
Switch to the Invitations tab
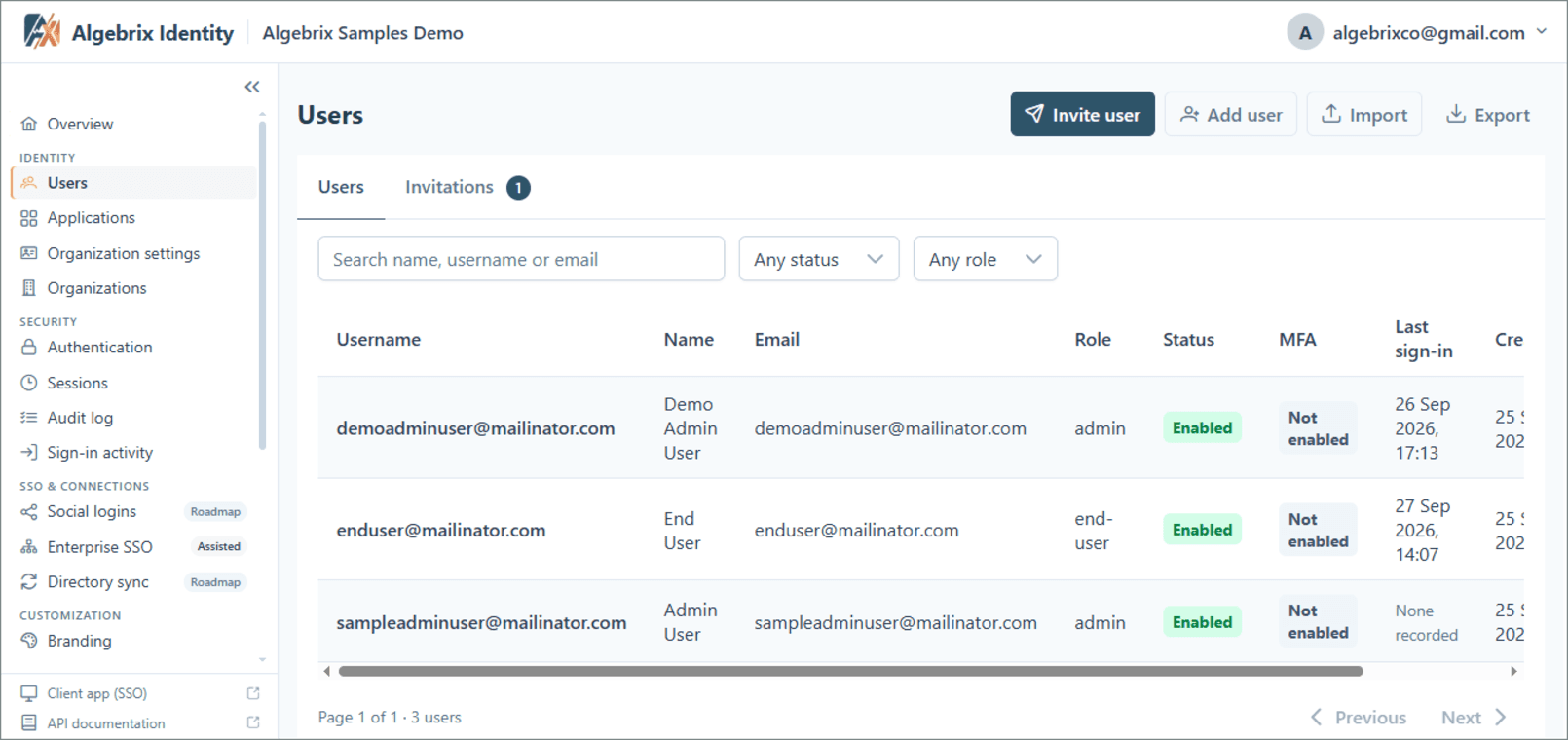pyautogui.click(x=467, y=187)
